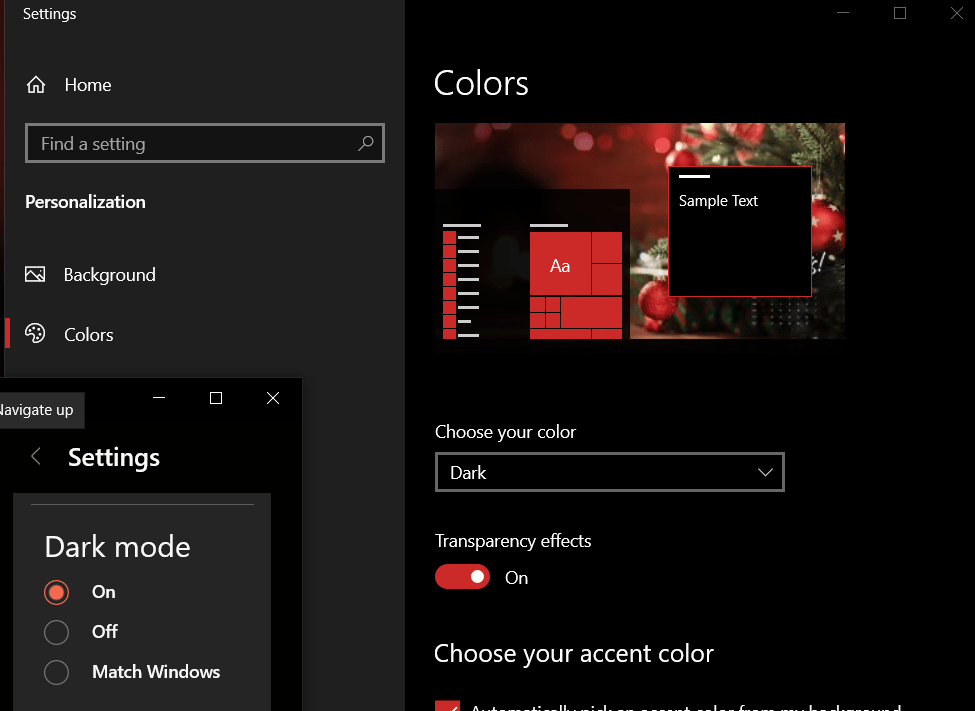This screenshot has width=975, height=711.
Task: Select the Background picture icon in sidebar
Action: [36, 274]
